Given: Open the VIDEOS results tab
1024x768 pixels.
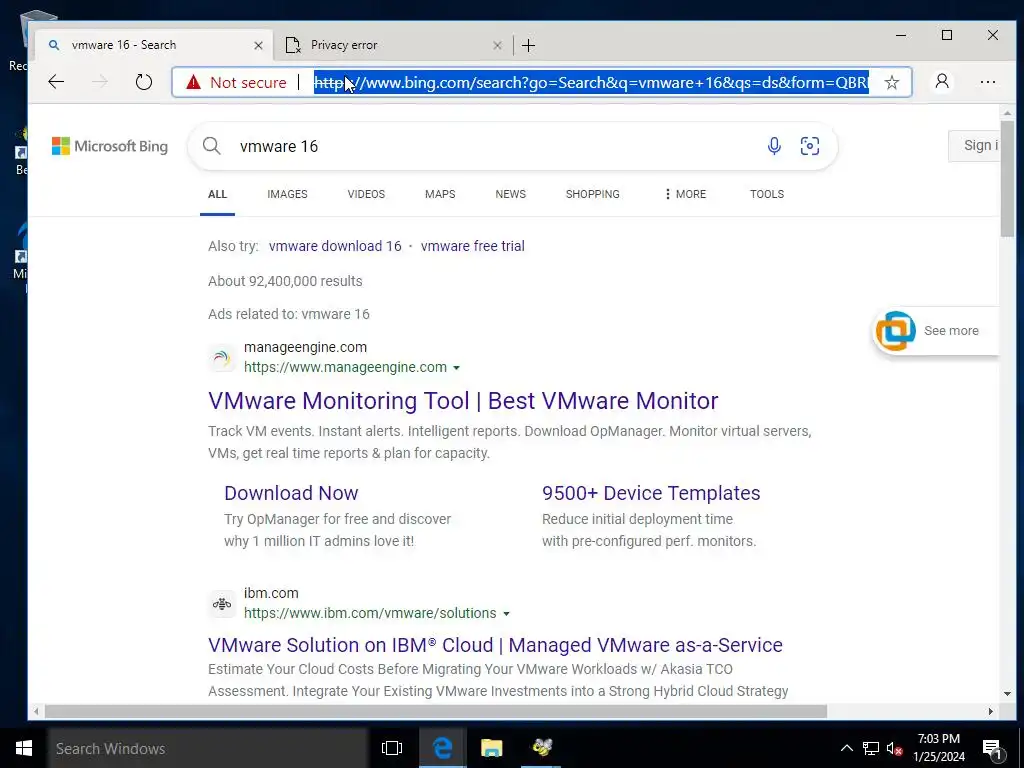Looking at the screenshot, I should 366,194.
